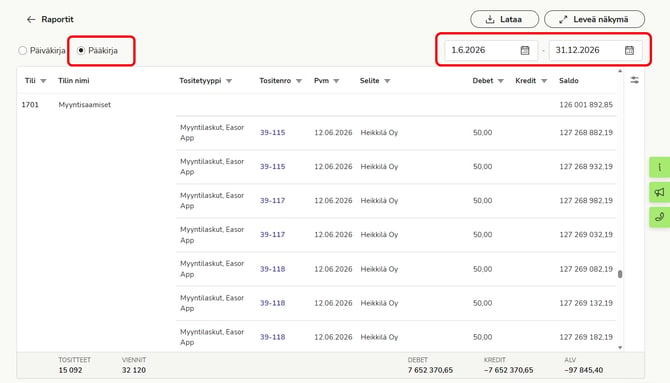Open calendar picker for start date 1.6.2026
Screen dimensions: 670x383
tap(525, 50)
